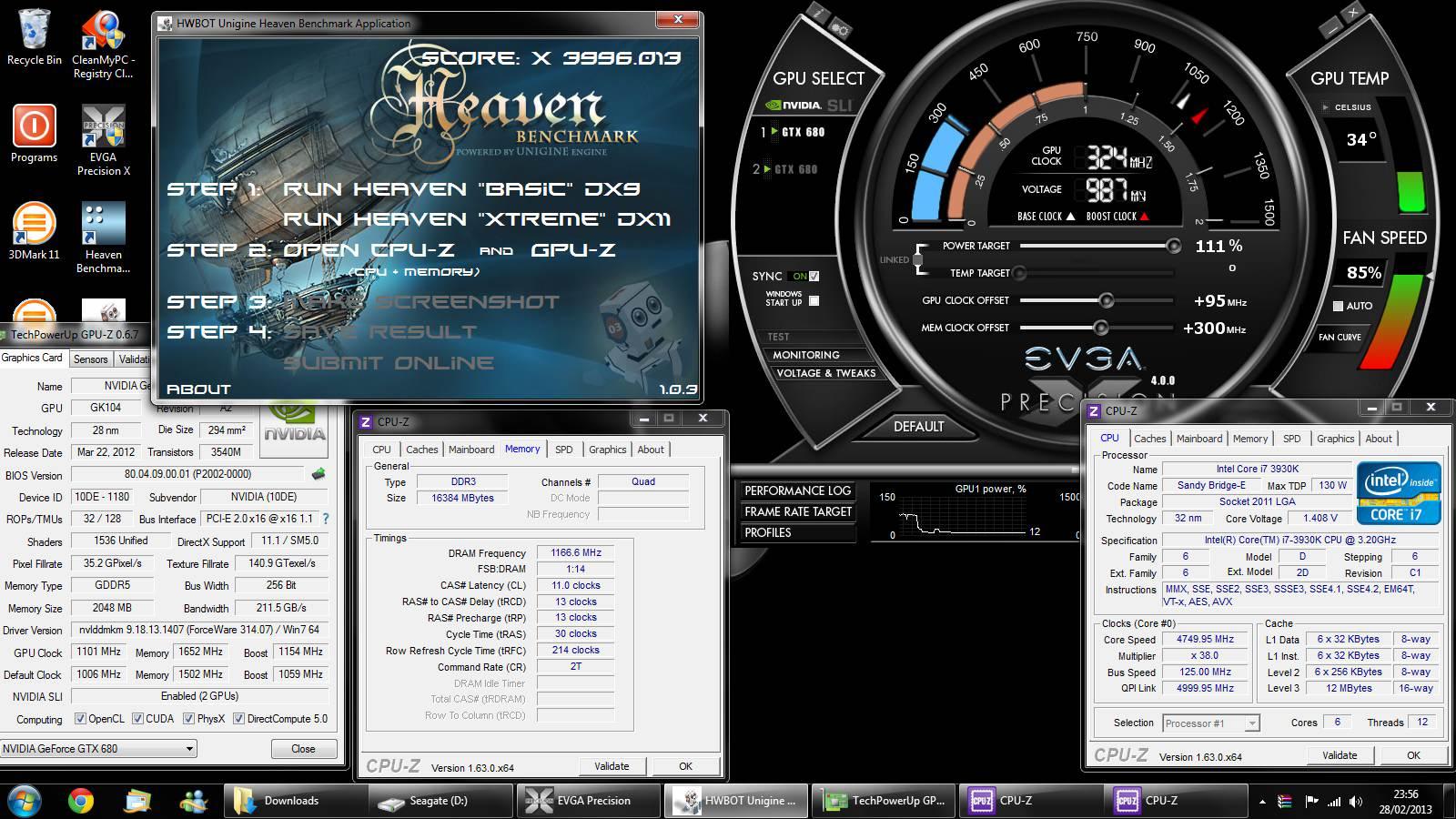Image resolution: width=1456 pixels, height=819 pixels.
Task: Open Memory tab in the right CPU-Z window
Action: pos(1250,439)
